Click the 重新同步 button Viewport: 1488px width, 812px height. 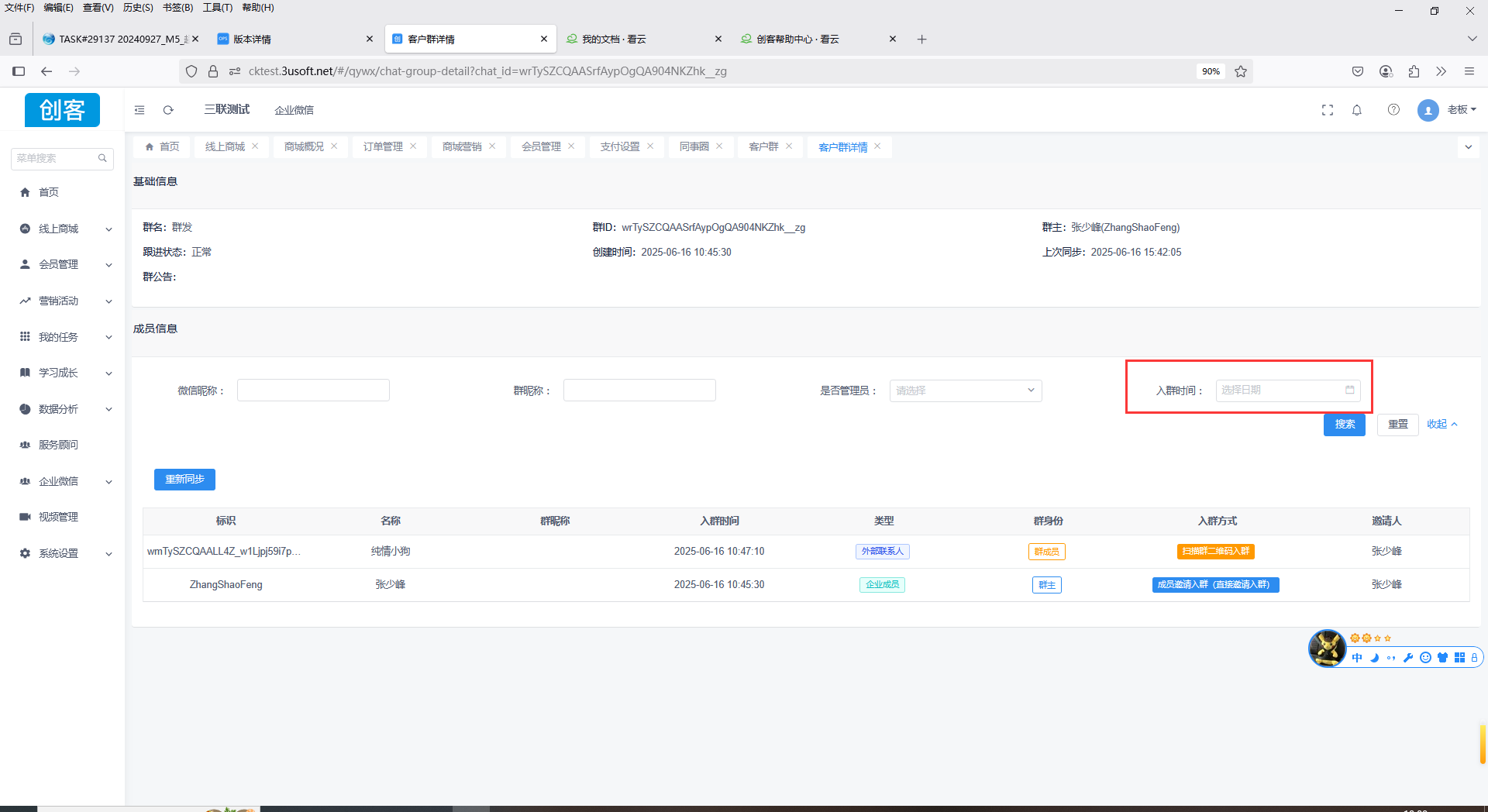(x=184, y=480)
